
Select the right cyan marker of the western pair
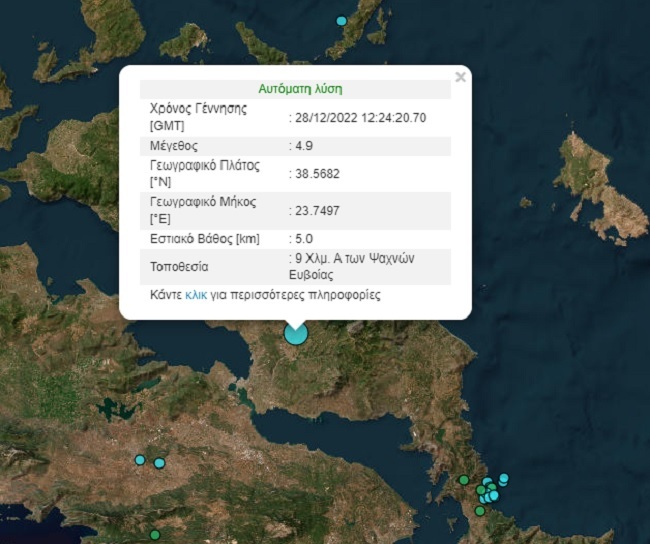pos(159,463)
